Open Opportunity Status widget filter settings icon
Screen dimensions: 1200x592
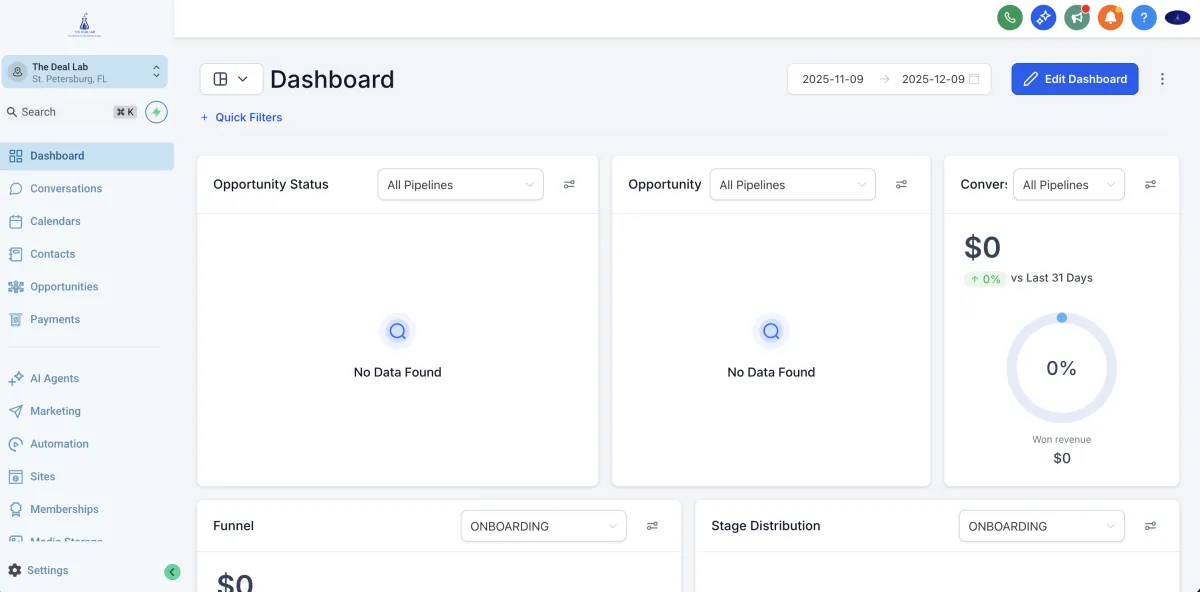click(569, 184)
